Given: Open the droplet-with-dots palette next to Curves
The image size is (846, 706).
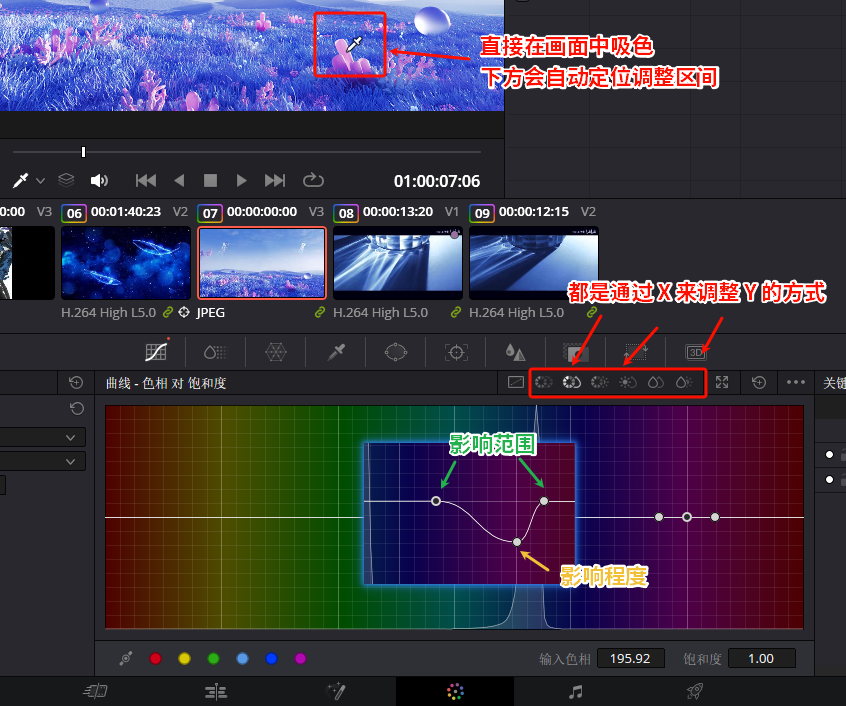Looking at the screenshot, I should [x=215, y=353].
